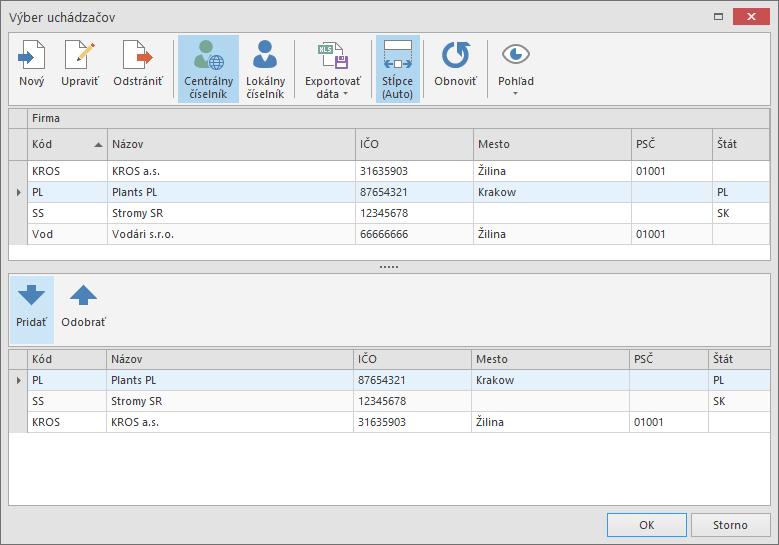Click IČO 31635903 in upper table
The image size is (779, 545).
tap(414, 171)
